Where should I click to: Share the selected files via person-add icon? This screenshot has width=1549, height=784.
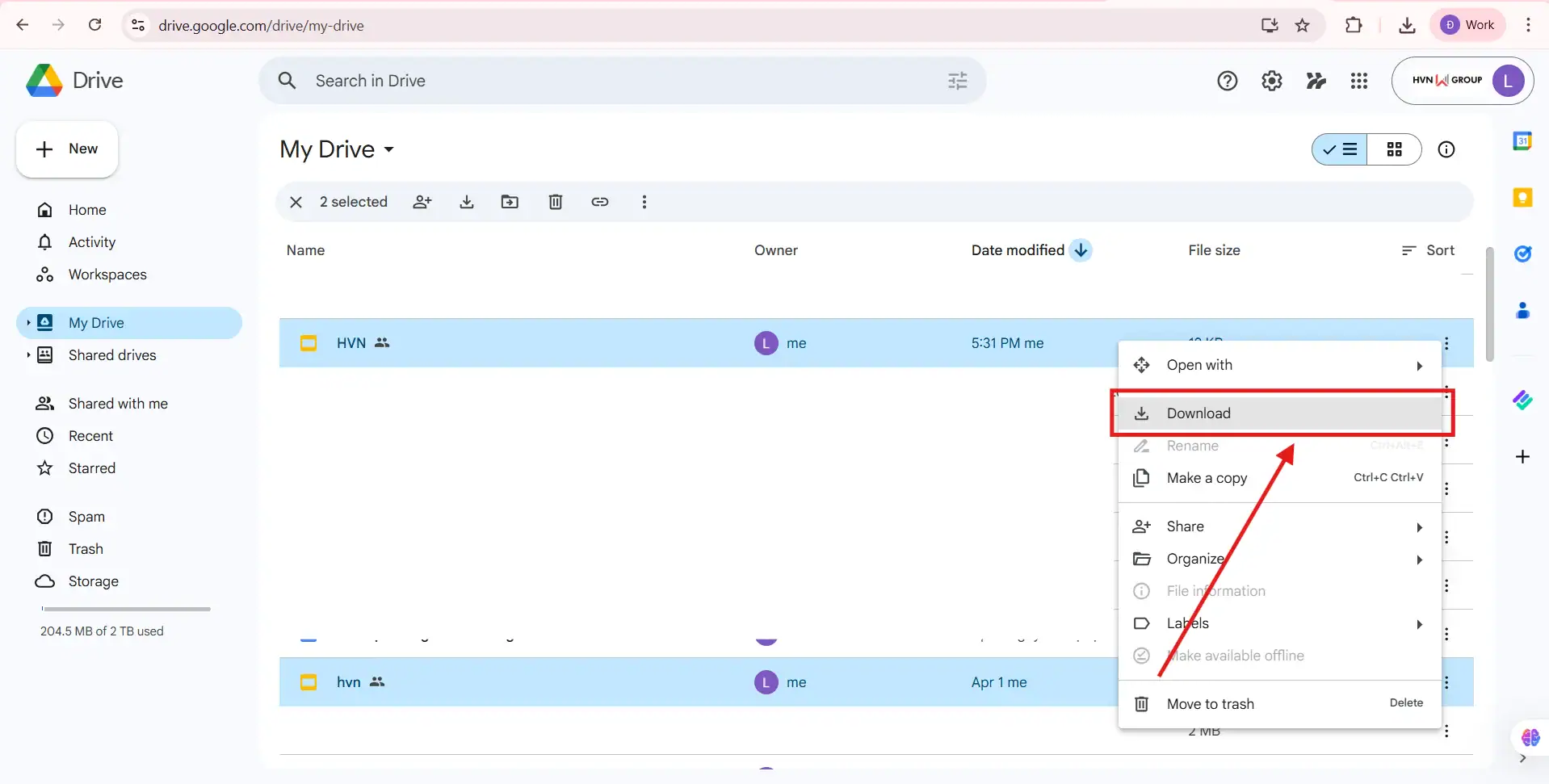[423, 202]
